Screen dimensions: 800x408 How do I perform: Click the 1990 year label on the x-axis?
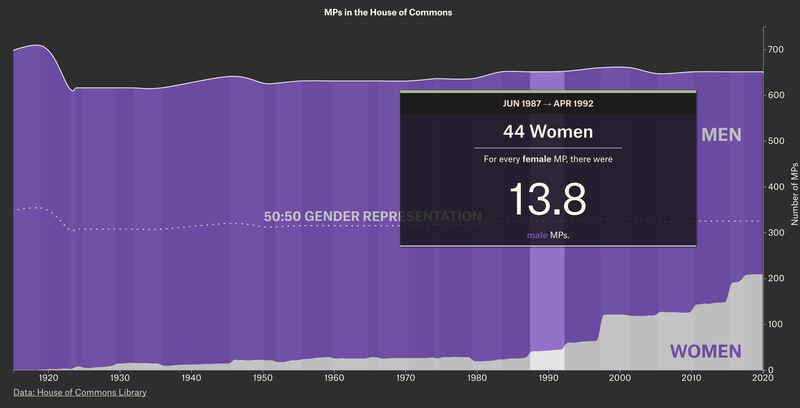(548, 378)
